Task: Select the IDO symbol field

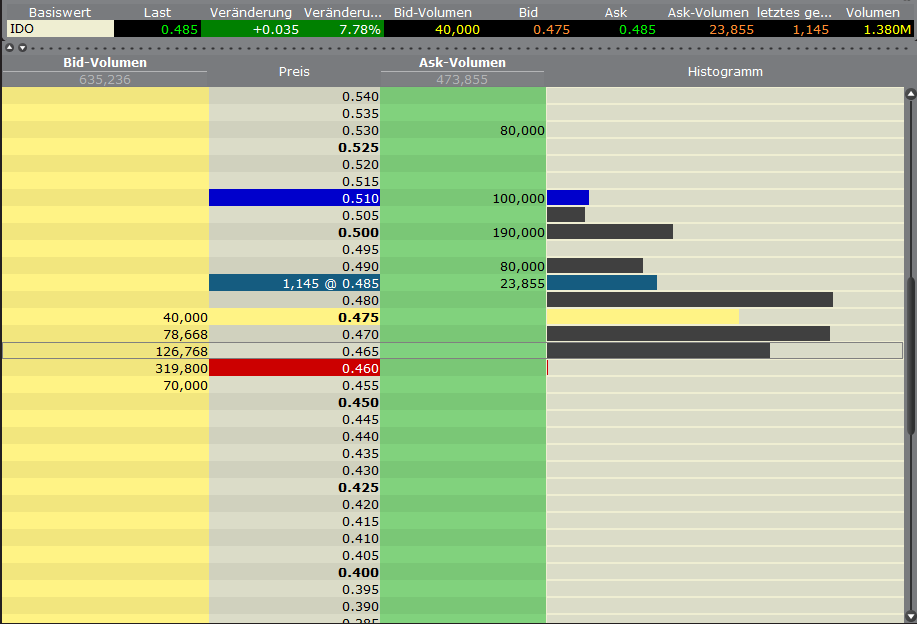Action: coord(55,29)
